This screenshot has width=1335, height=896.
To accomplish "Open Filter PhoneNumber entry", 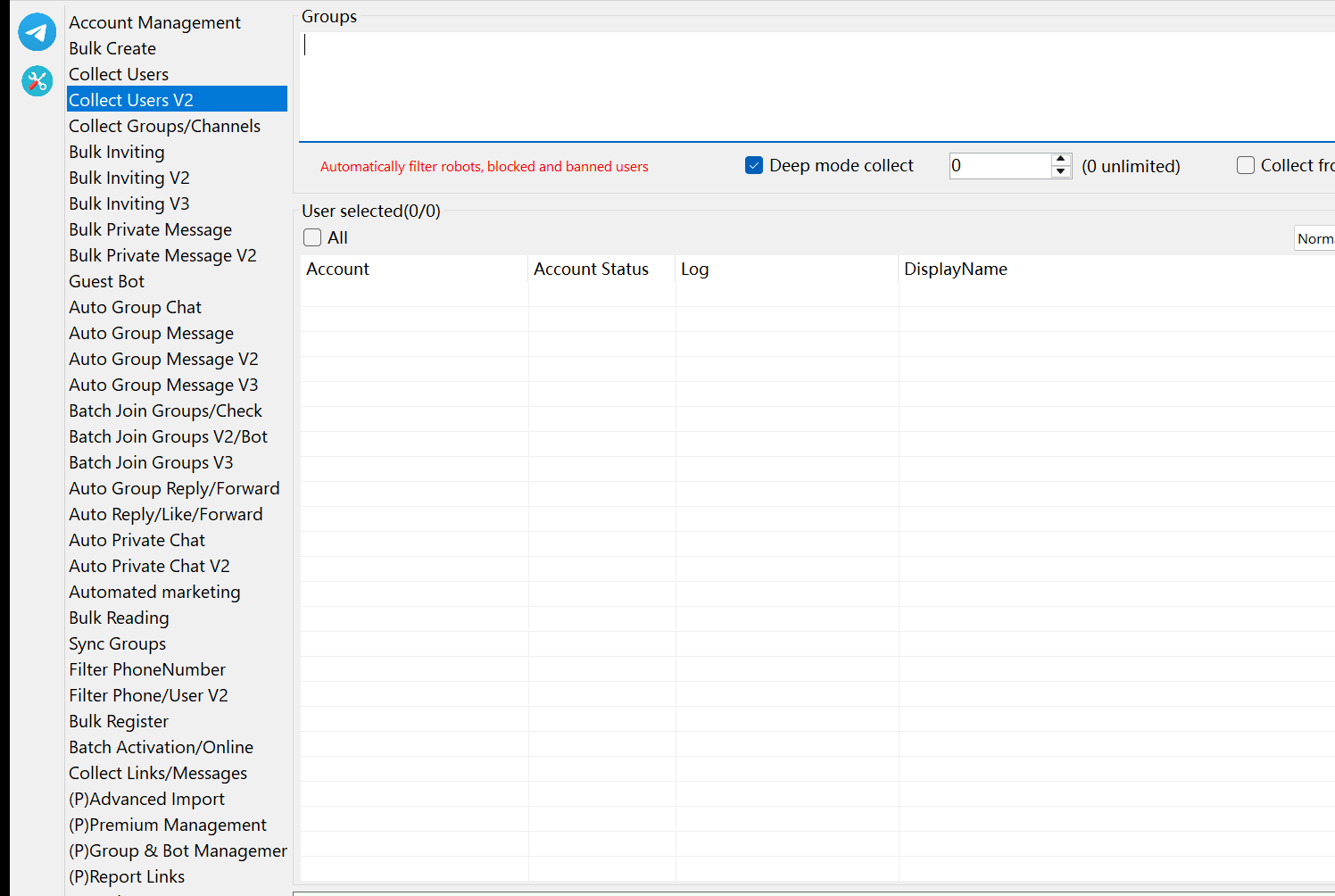I will (147, 669).
